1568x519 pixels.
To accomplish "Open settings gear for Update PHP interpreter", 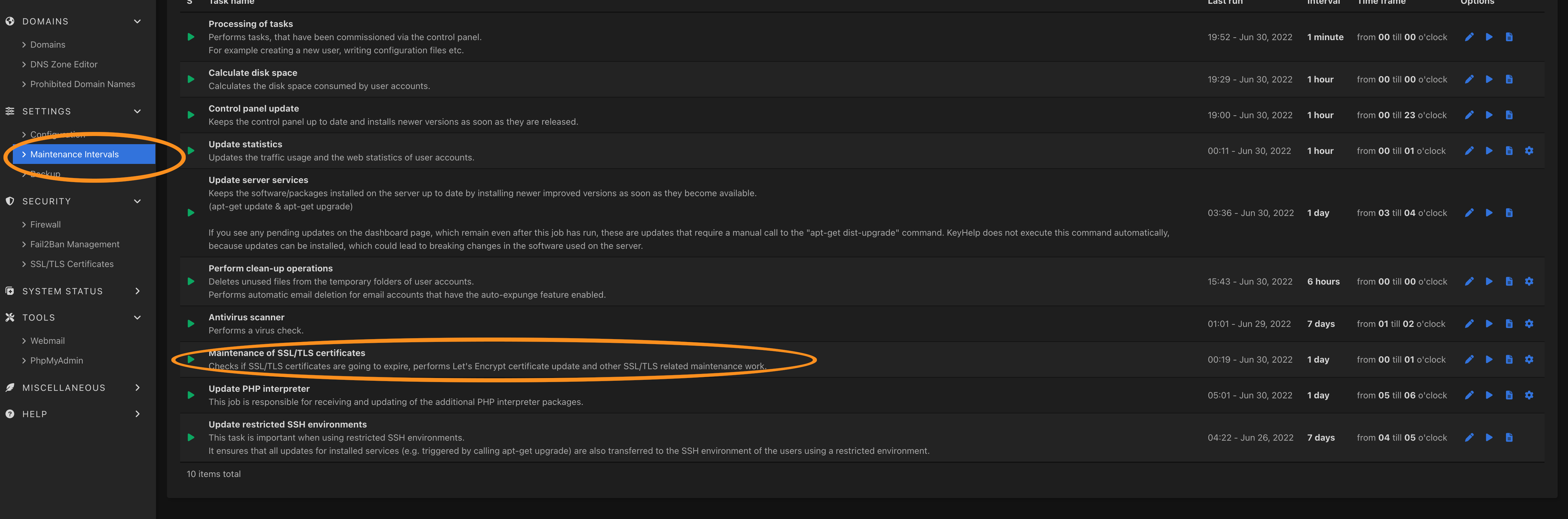I will pyautogui.click(x=1529, y=395).
